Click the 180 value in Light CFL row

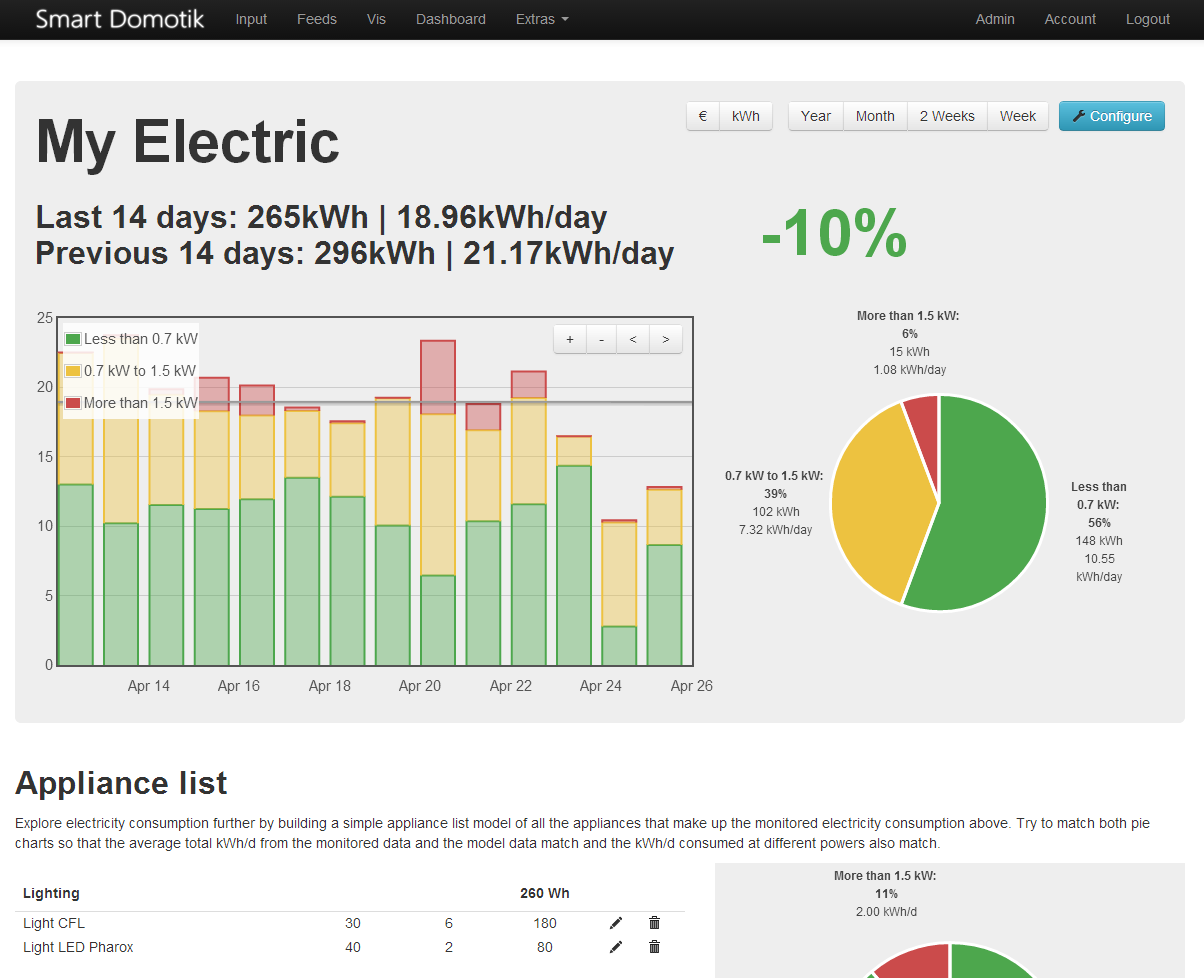click(545, 923)
